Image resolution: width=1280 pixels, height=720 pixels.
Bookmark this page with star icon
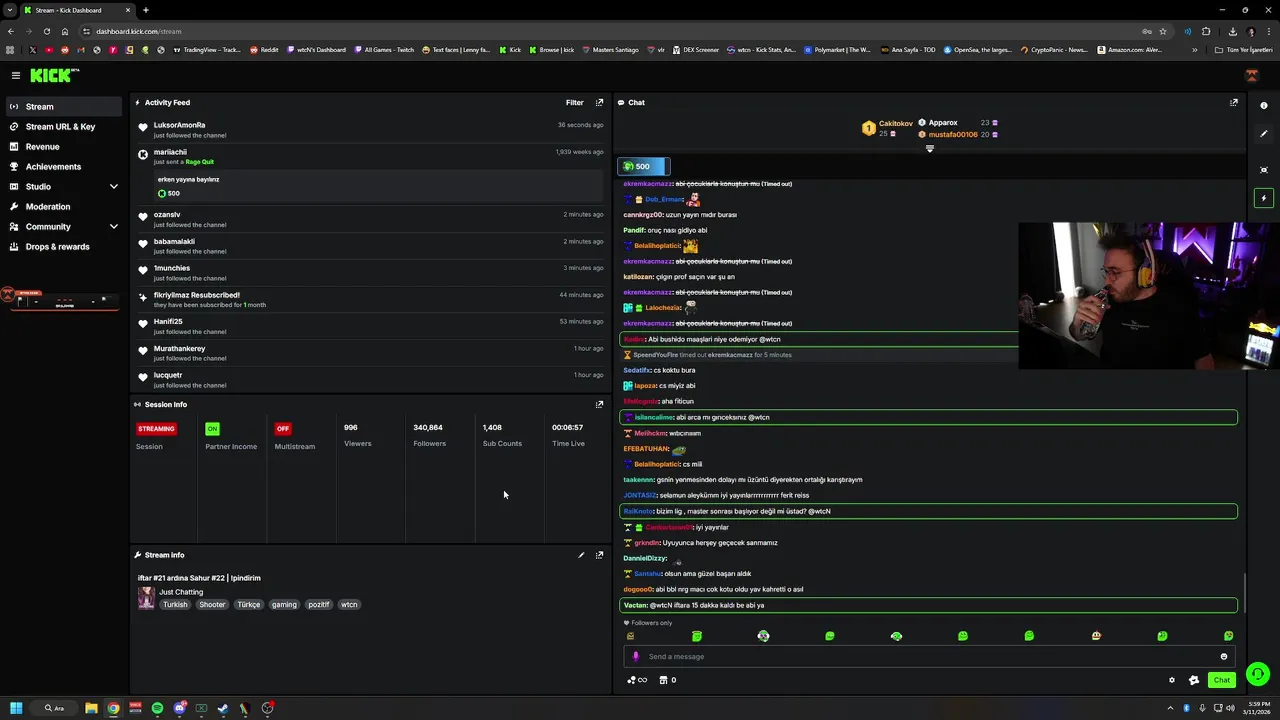[x=1163, y=31]
